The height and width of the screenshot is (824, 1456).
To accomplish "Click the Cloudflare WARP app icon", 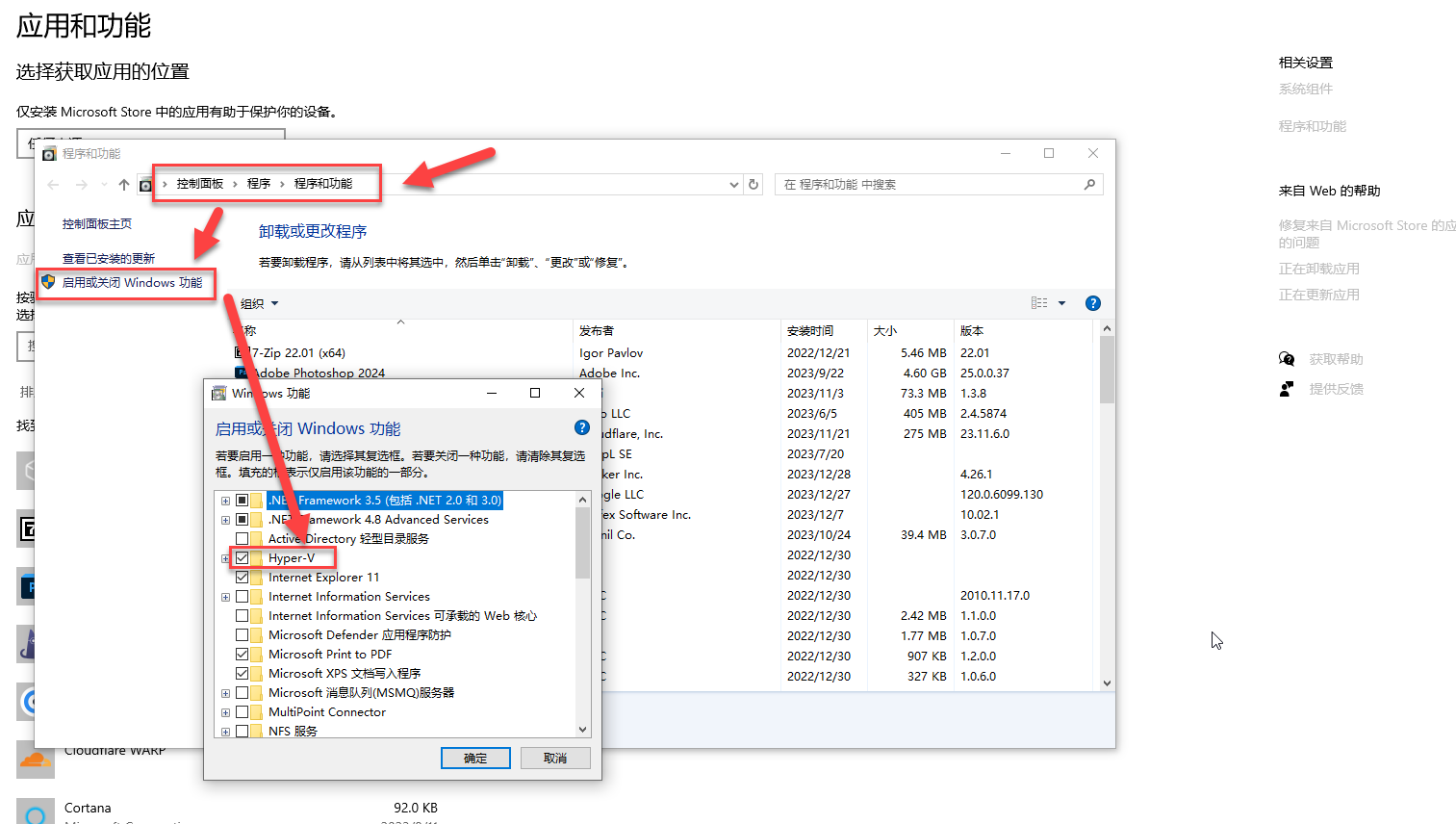I will click(36, 760).
